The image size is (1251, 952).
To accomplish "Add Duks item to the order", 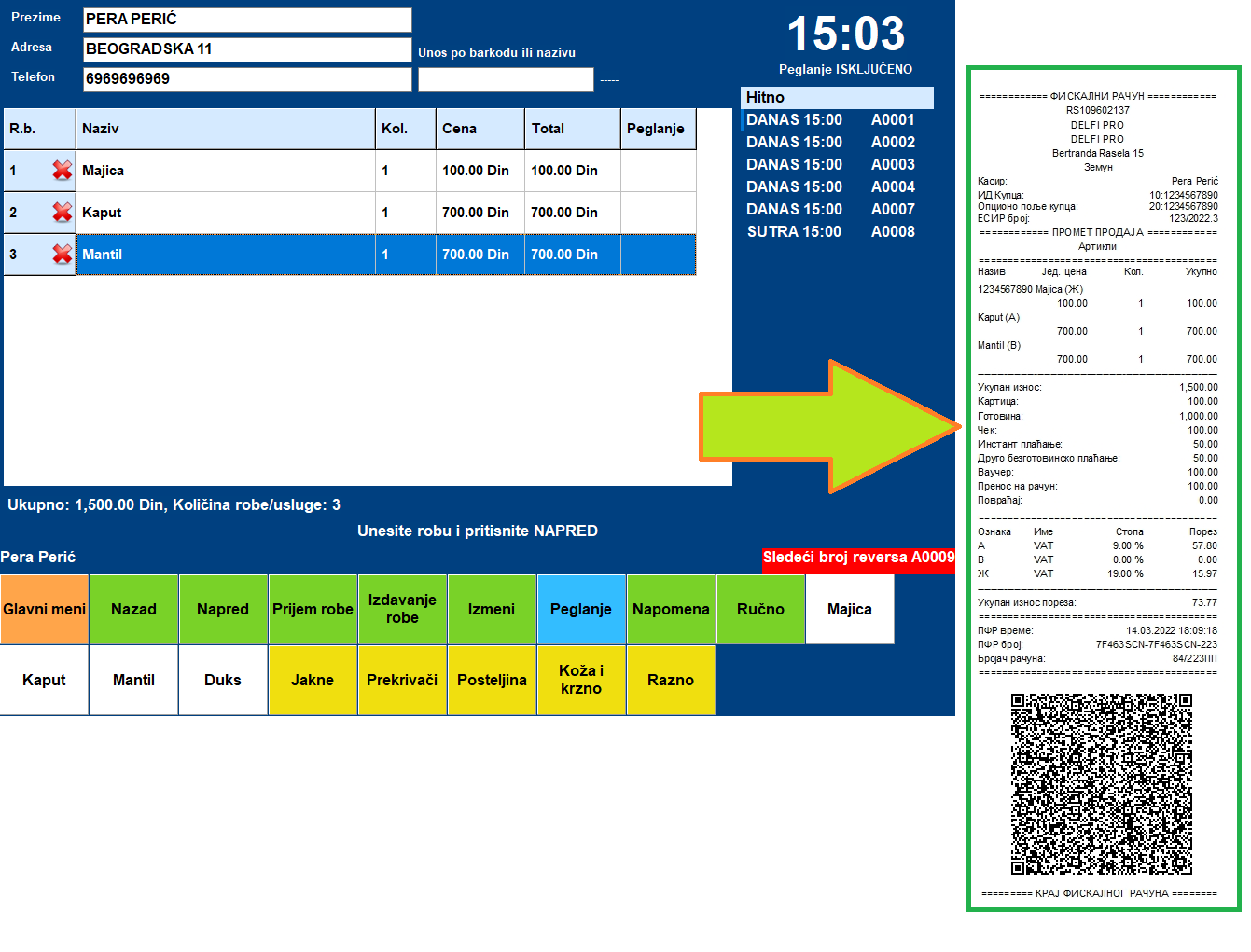I will point(223,681).
